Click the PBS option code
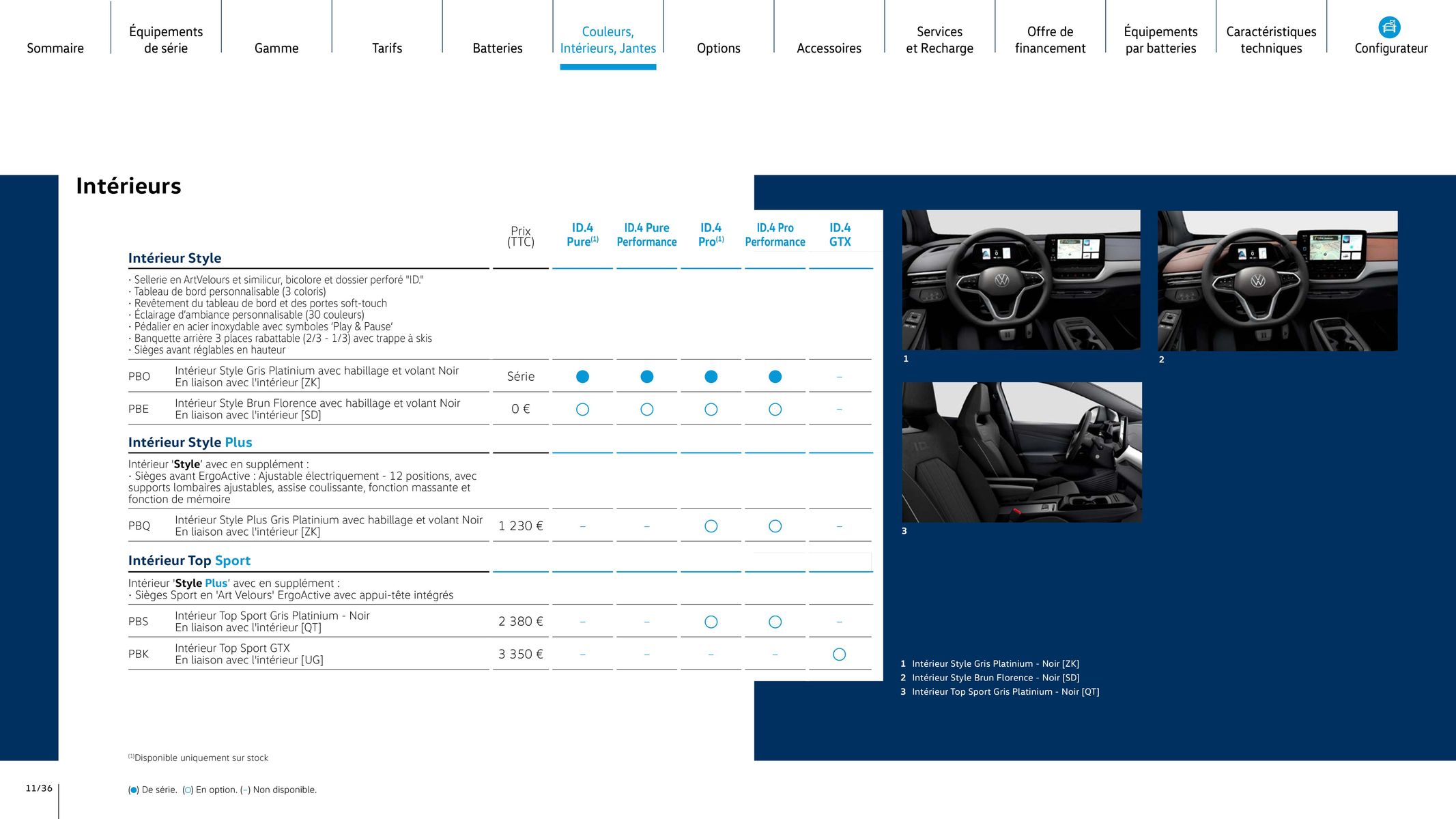This screenshot has height=819, width=1456. click(139, 621)
